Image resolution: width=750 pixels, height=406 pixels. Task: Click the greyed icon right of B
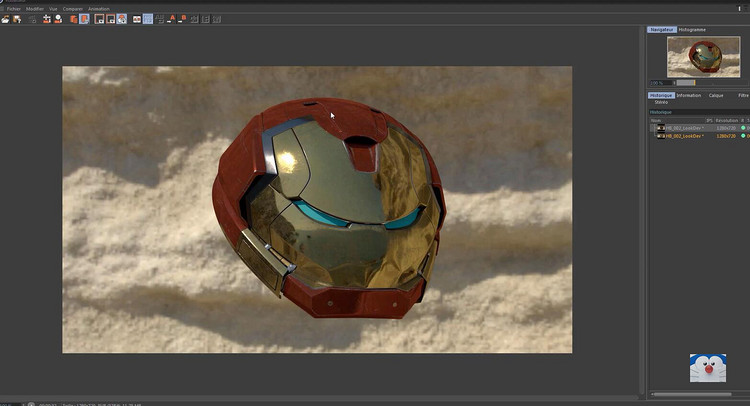194,19
